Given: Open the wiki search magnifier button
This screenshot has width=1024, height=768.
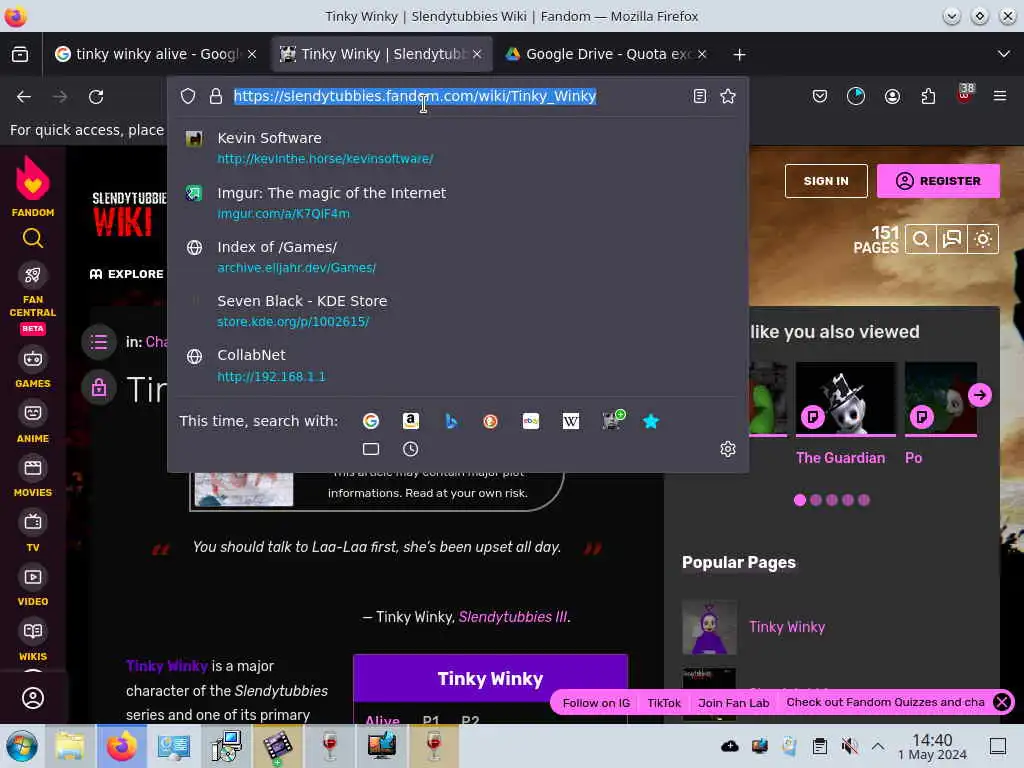Looking at the screenshot, I should pos(921,239).
